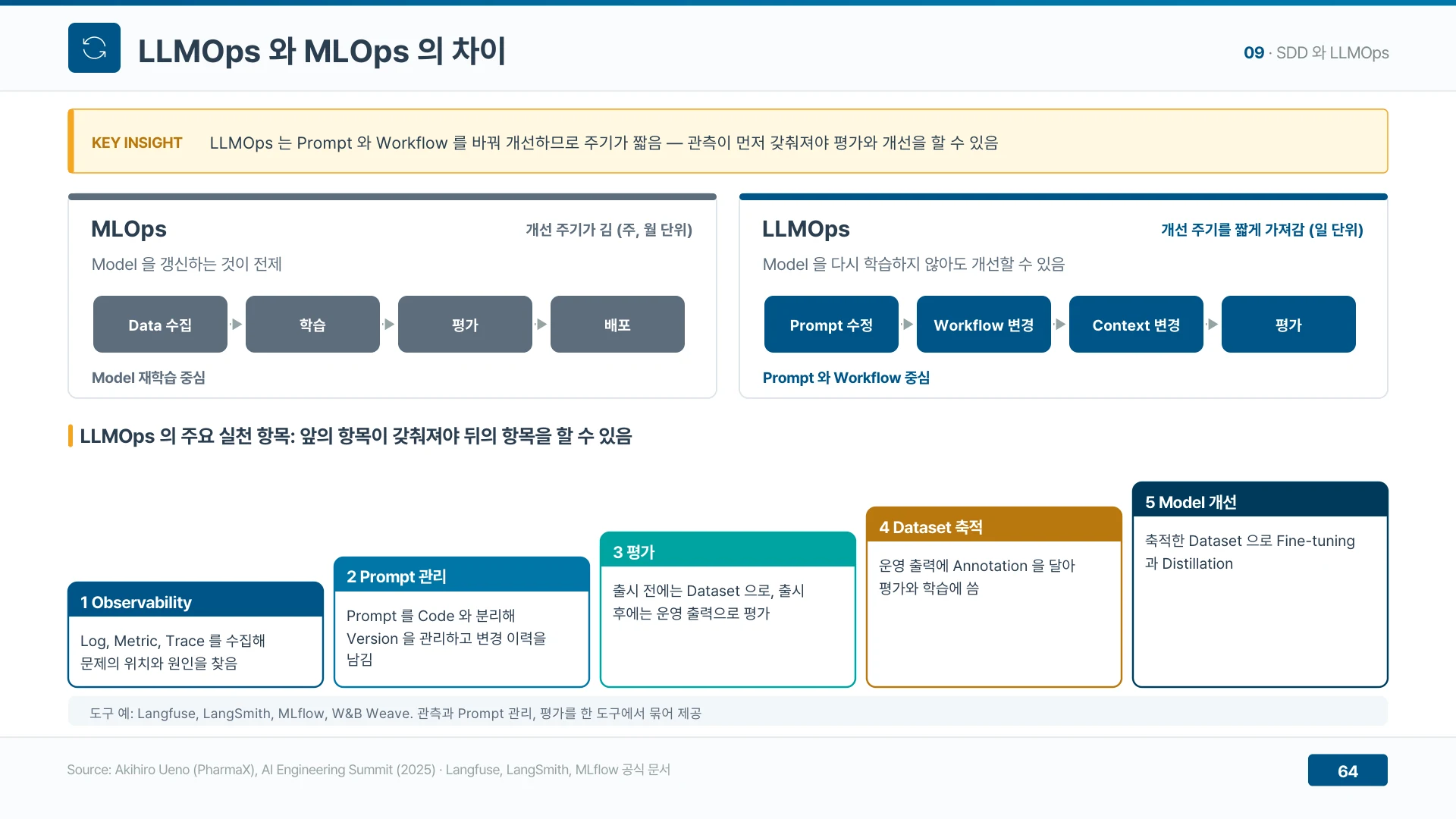
Task: Click 'Model 재학습 중심' caption
Action: point(149,378)
